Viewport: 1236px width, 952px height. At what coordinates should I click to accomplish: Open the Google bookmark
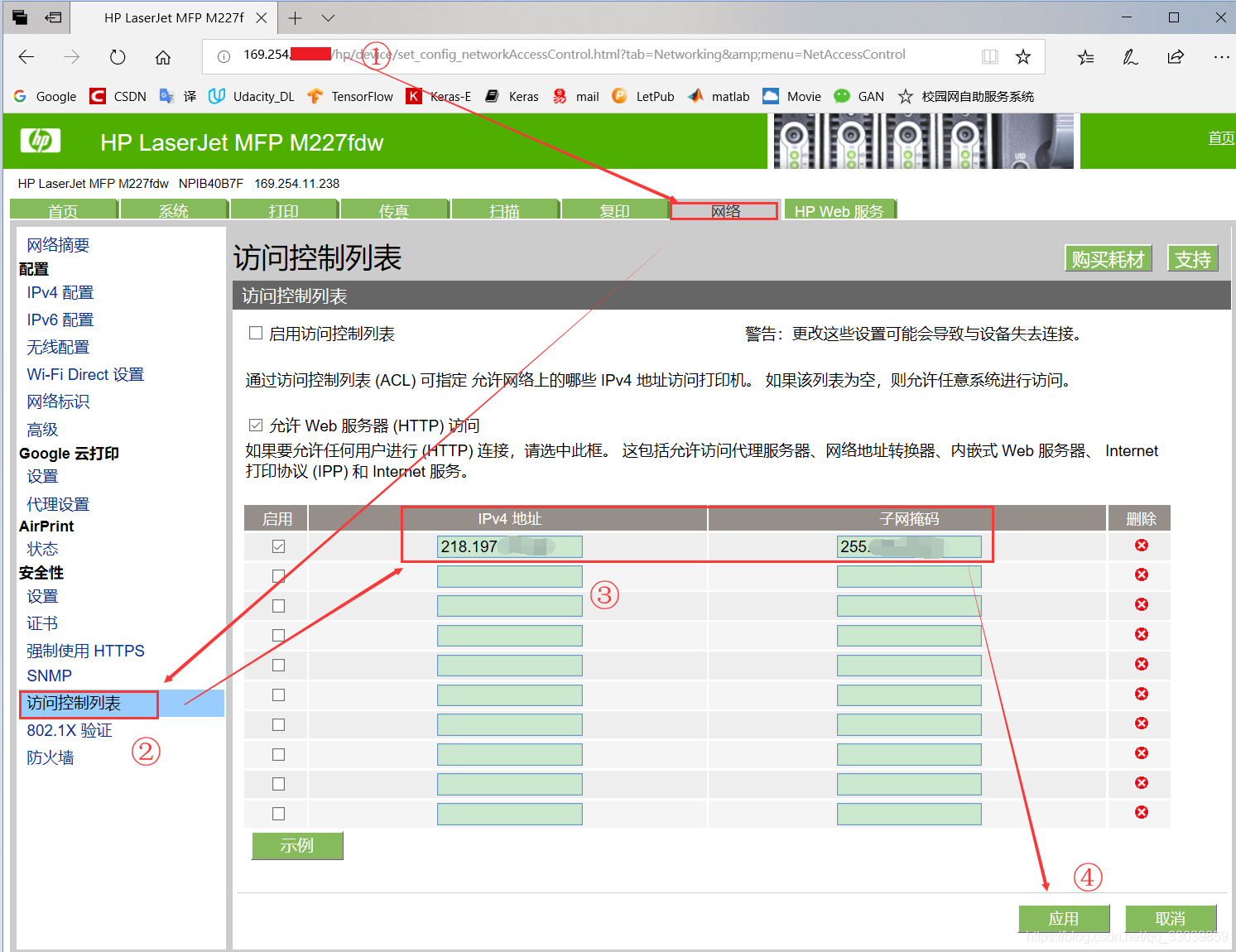(46, 96)
